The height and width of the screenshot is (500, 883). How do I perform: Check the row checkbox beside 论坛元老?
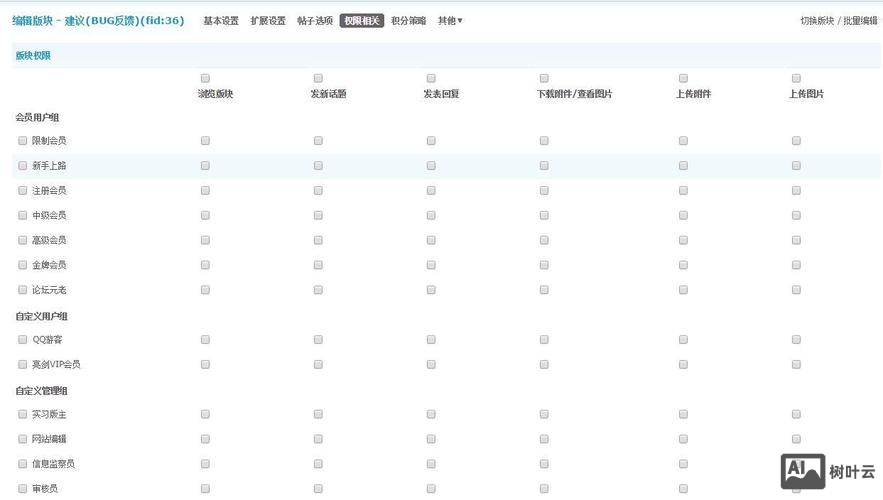pyautogui.click(x=23, y=289)
